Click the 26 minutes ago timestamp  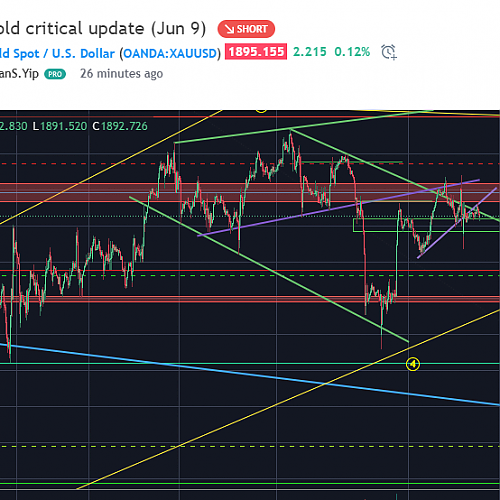point(122,74)
